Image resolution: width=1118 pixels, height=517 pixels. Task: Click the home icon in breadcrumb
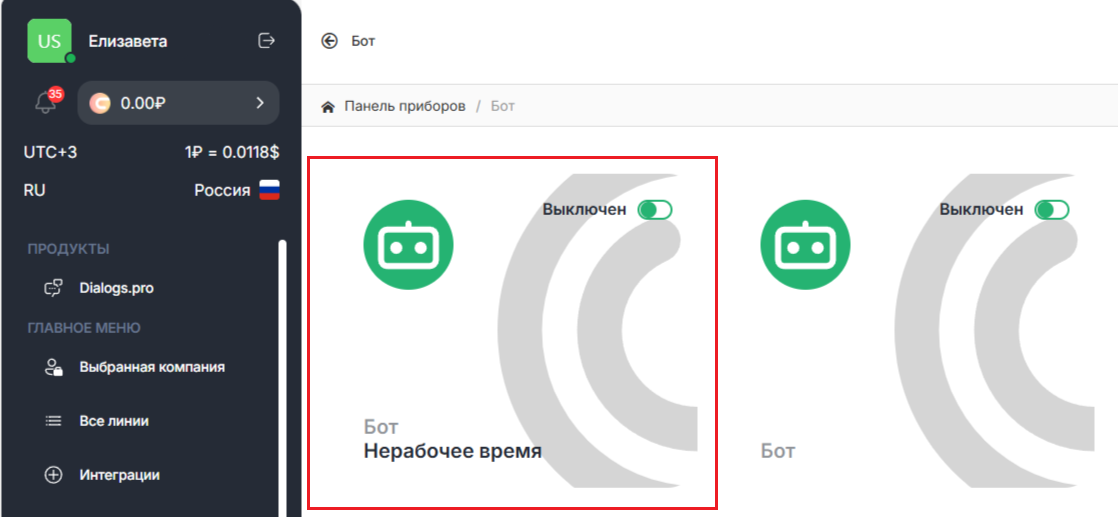327,106
